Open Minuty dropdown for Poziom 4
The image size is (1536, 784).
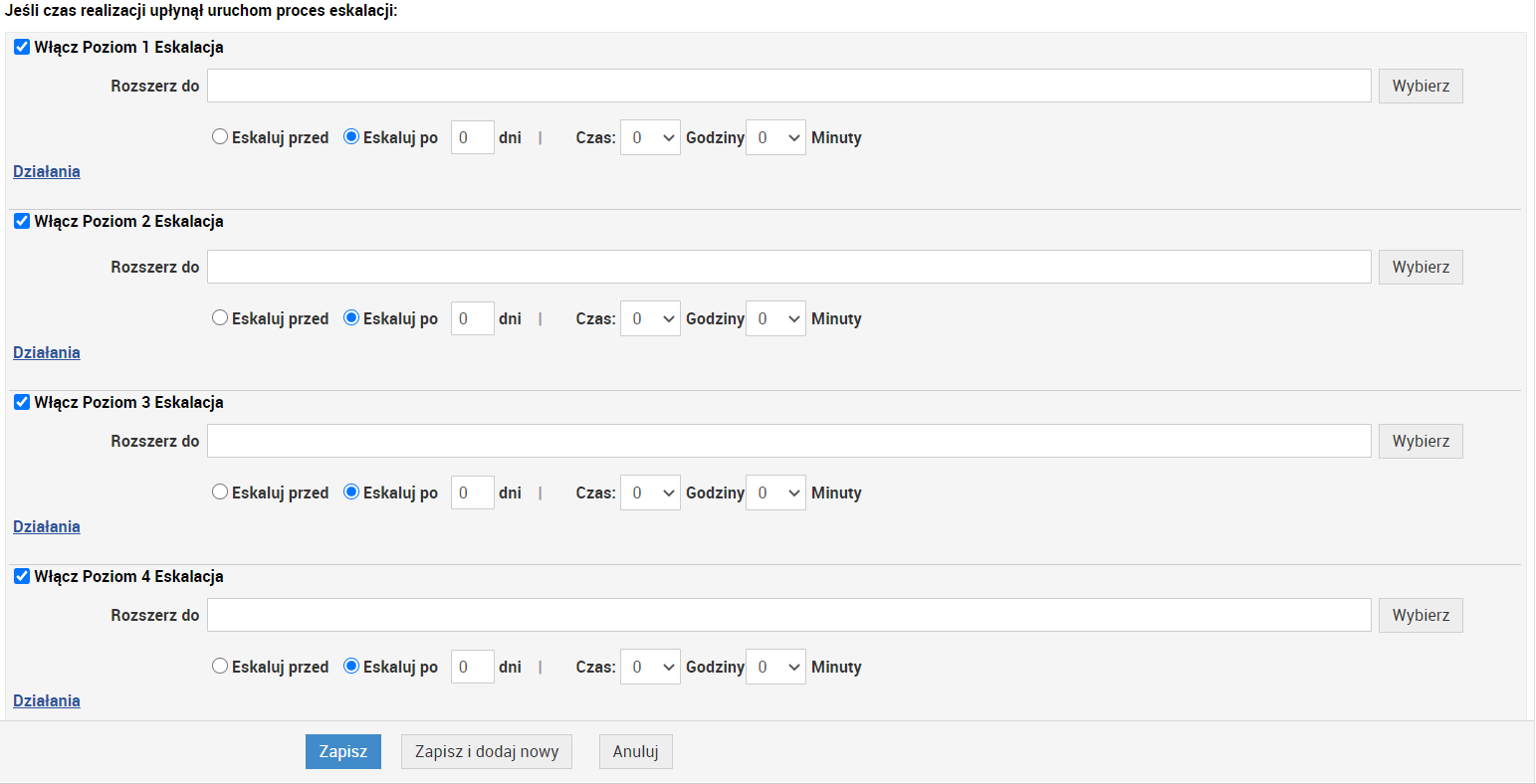coord(775,667)
